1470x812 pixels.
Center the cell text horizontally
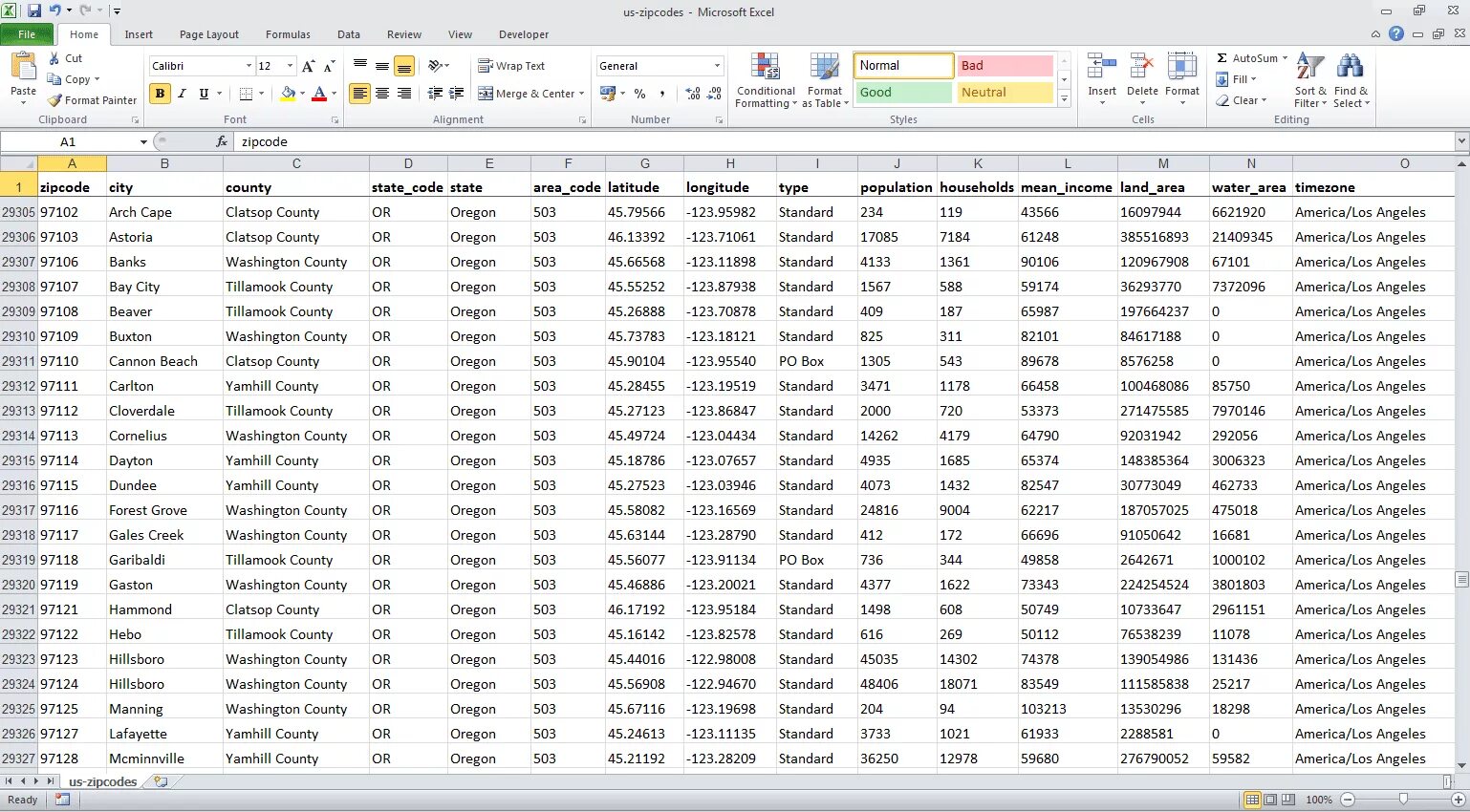pyautogui.click(x=382, y=94)
